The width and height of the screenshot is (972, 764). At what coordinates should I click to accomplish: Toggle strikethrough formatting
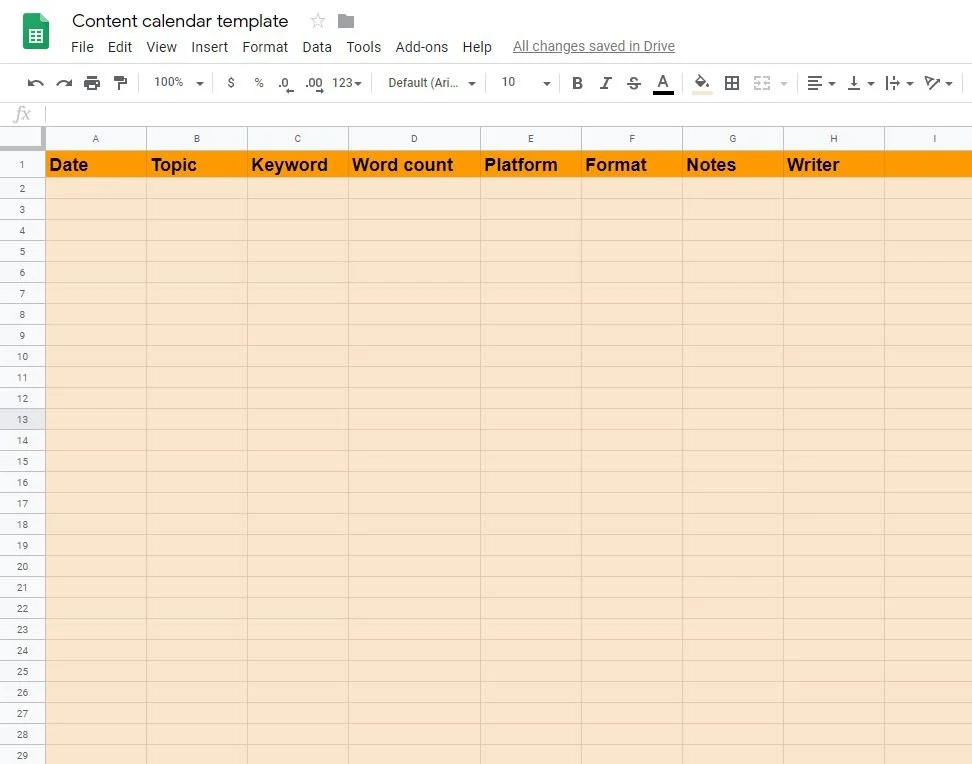coord(633,83)
